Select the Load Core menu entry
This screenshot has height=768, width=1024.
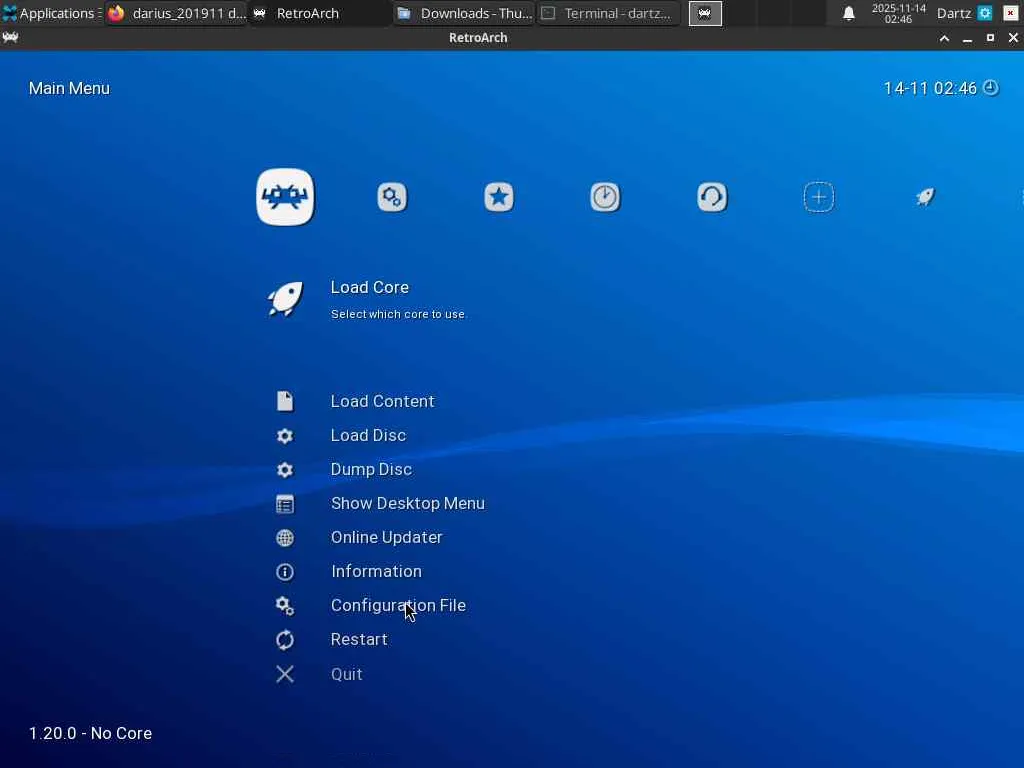click(x=370, y=287)
